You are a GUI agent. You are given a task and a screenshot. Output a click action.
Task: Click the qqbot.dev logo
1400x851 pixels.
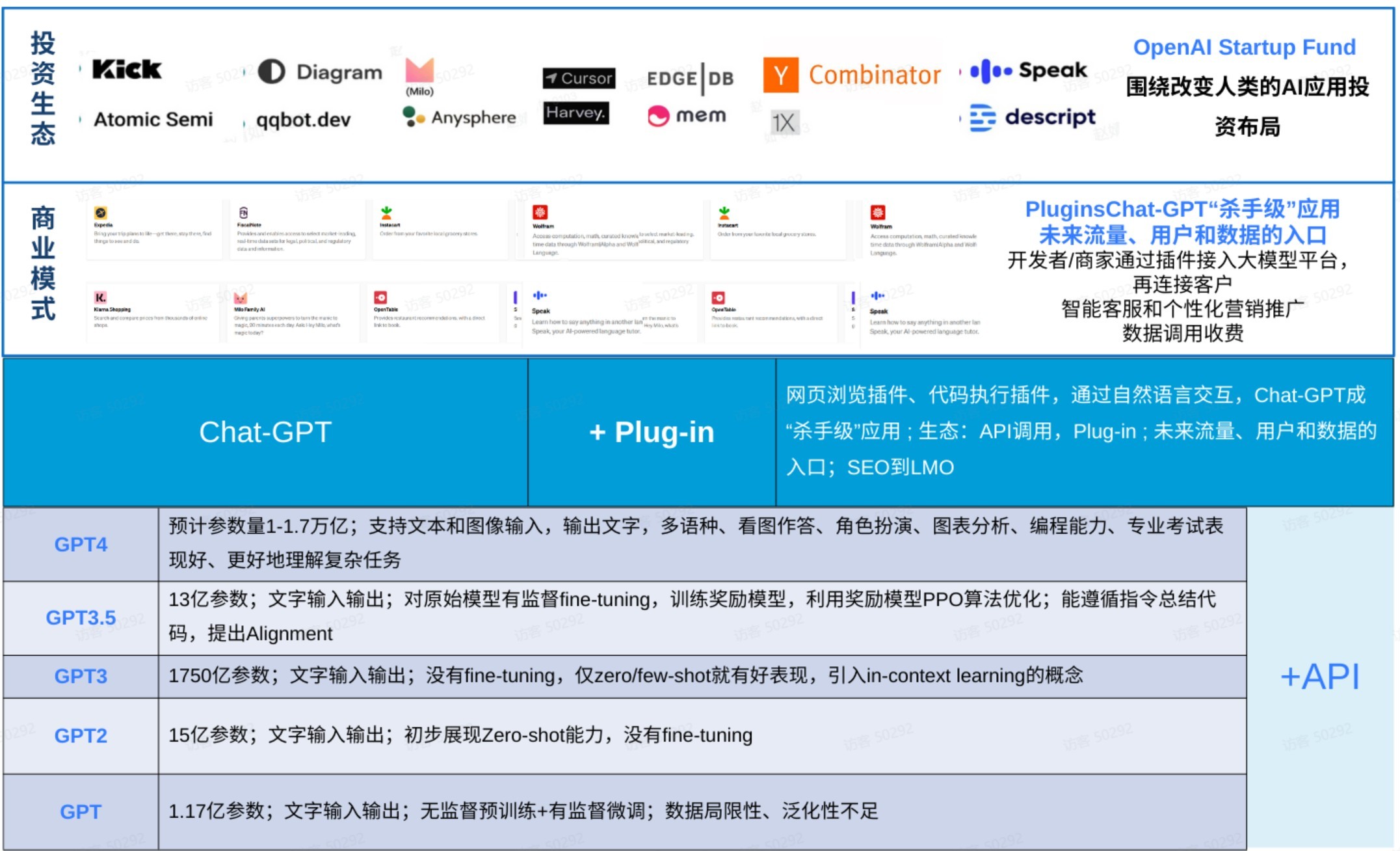click(x=302, y=120)
